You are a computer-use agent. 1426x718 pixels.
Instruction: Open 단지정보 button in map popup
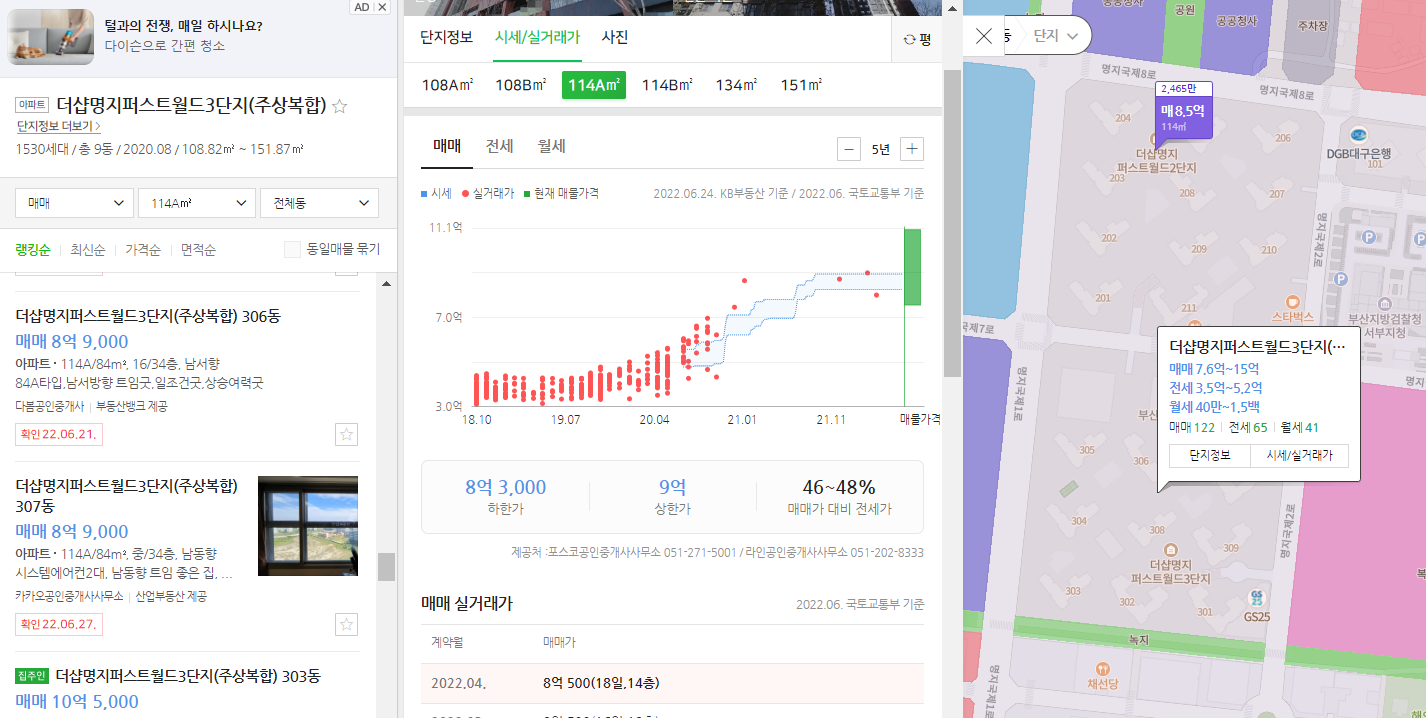pyautogui.click(x=1209, y=455)
